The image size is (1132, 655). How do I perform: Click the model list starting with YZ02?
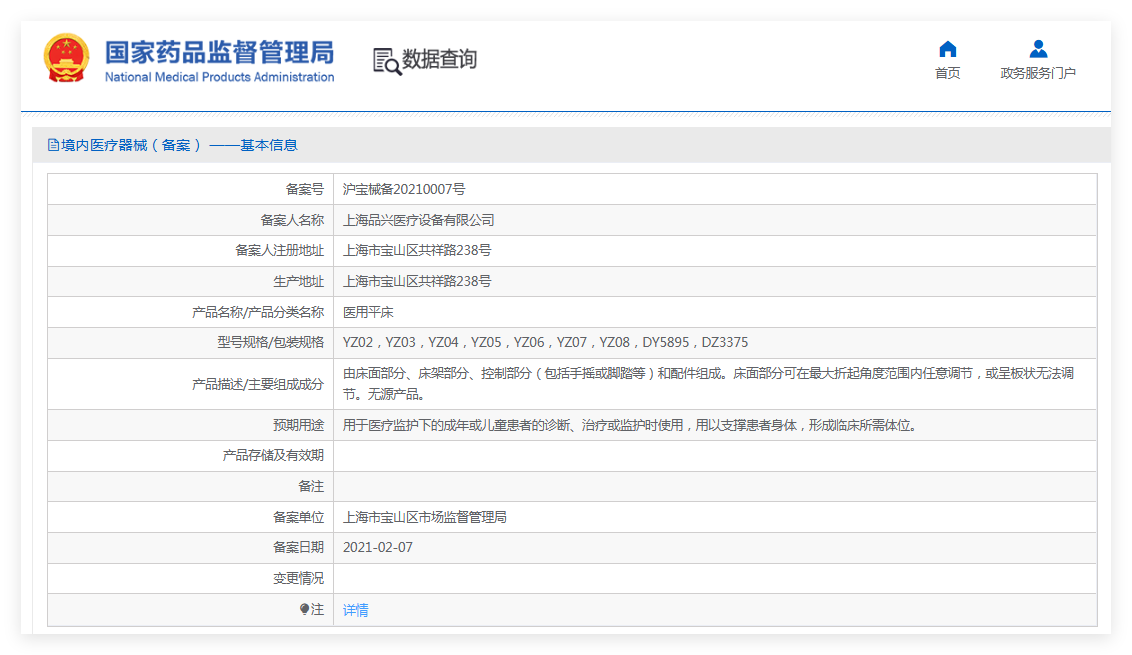545,342
